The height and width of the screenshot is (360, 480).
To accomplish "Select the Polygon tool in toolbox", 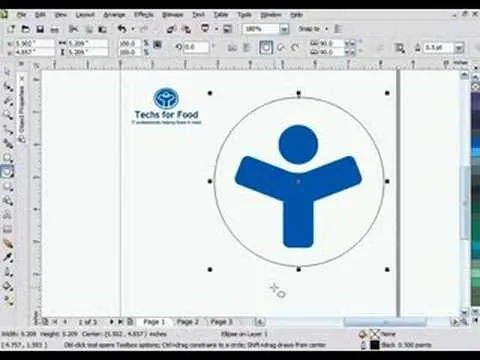I will point(8,187).
